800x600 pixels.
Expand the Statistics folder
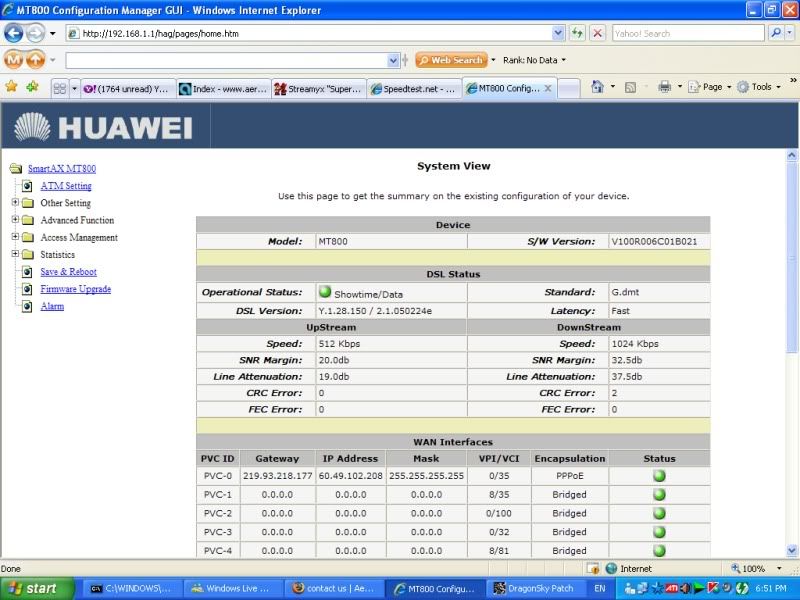pyautogui.click(x=15, y=255)
